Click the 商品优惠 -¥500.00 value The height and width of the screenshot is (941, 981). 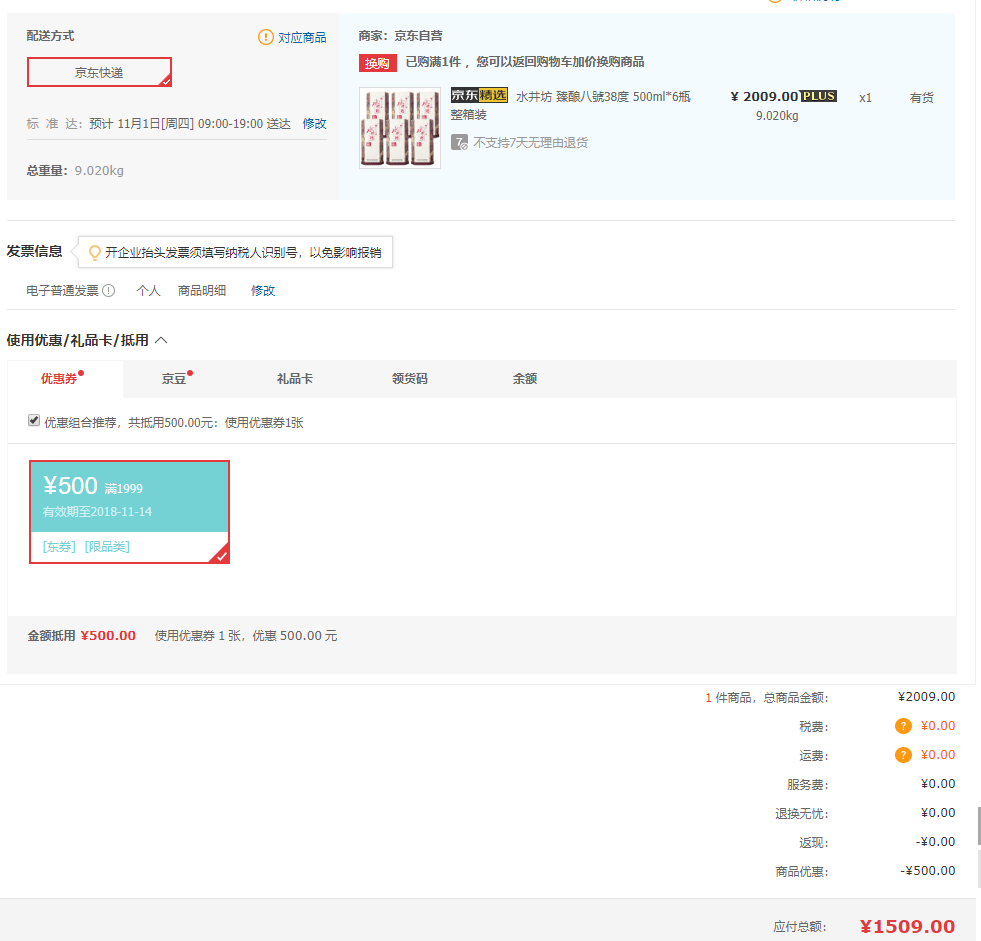click(928, 871)
